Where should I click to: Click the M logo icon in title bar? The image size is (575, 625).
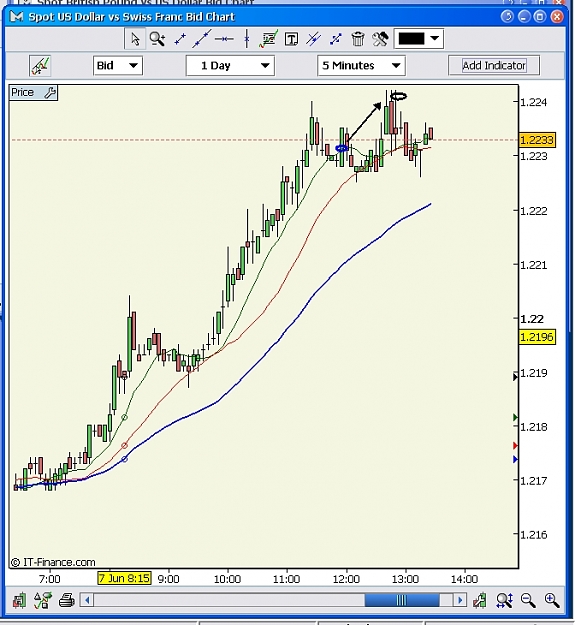pos(16,17)
